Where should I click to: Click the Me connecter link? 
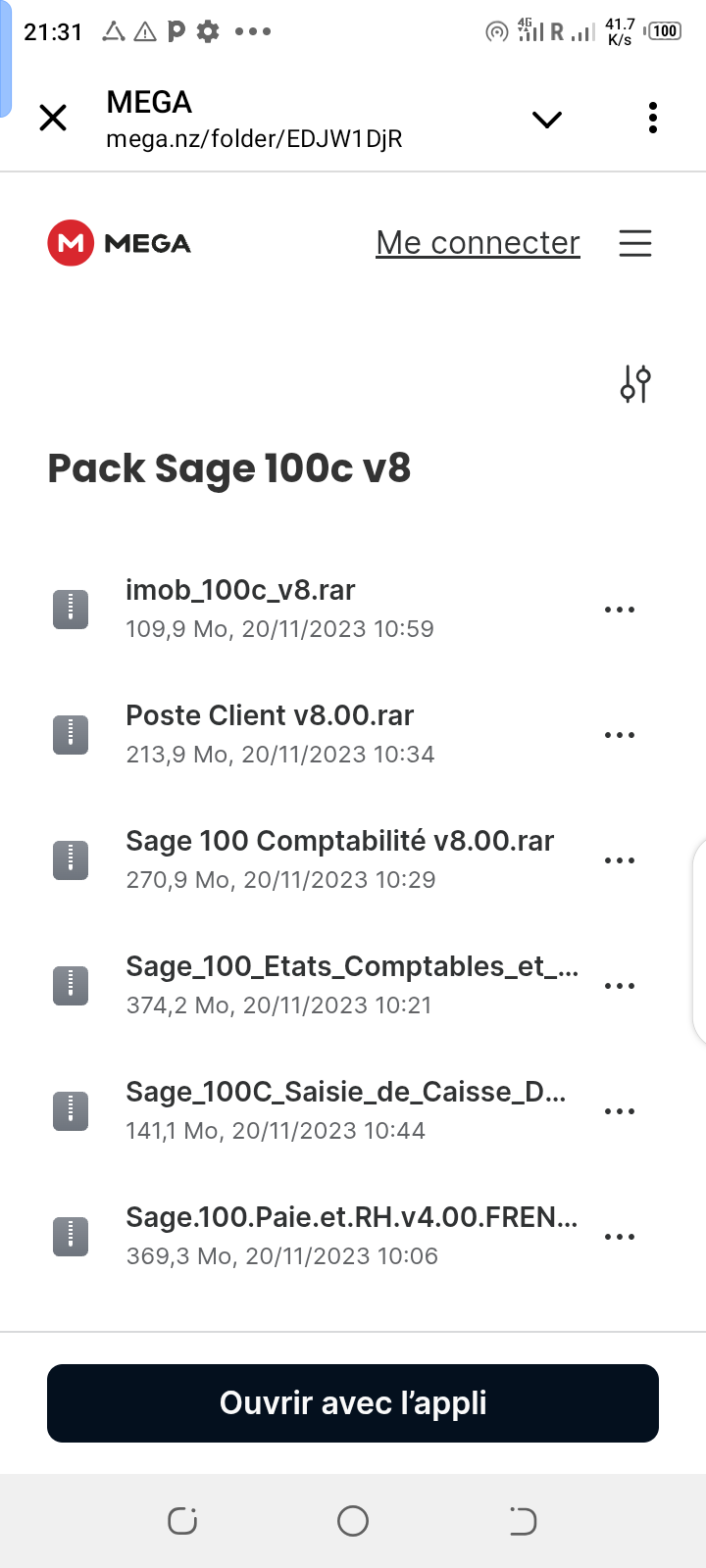pos(479,243)
